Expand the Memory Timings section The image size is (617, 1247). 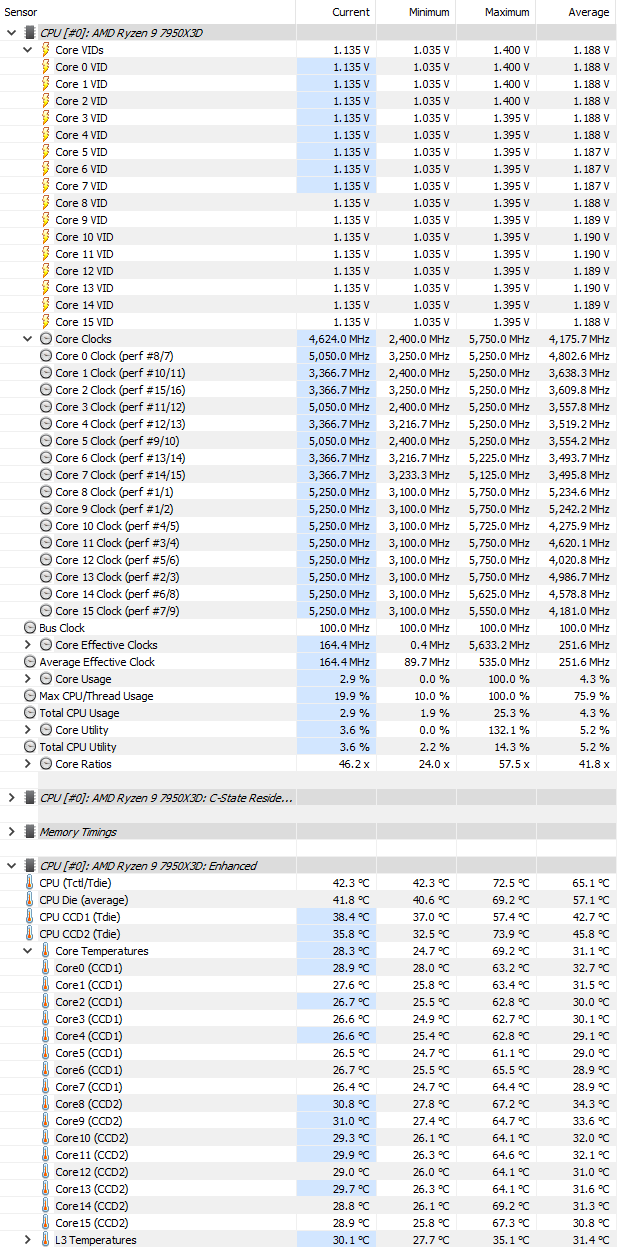(x=11, y=832)
